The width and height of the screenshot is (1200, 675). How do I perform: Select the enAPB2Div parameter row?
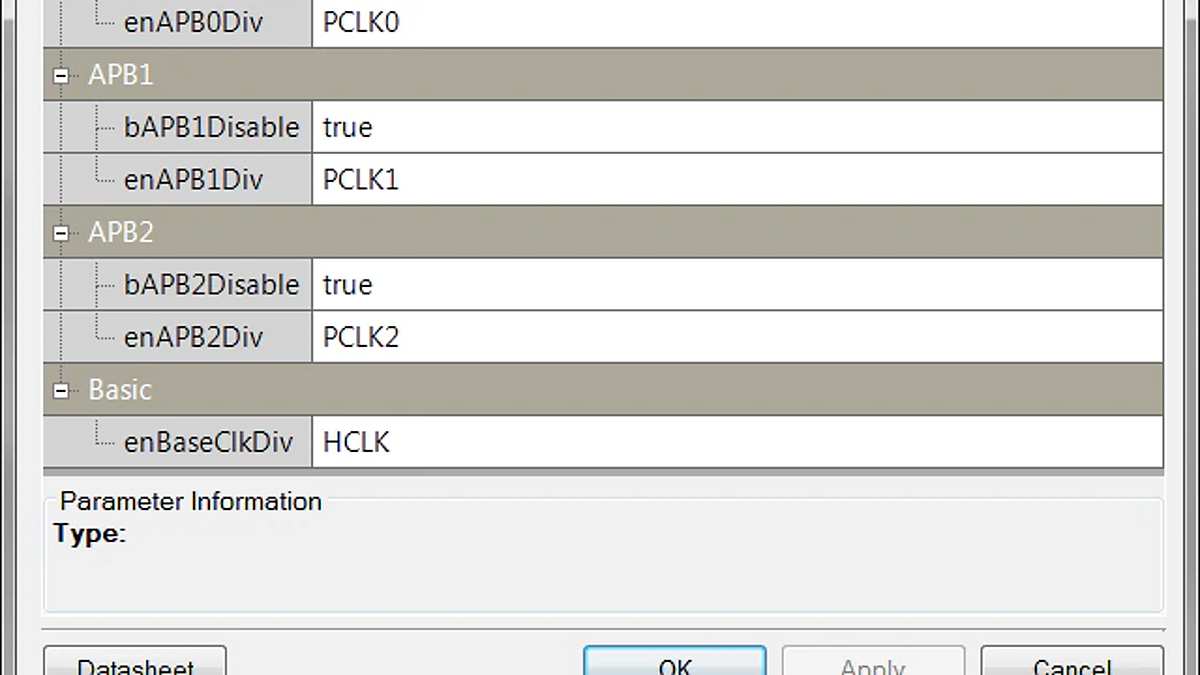[x=190, y=337]
